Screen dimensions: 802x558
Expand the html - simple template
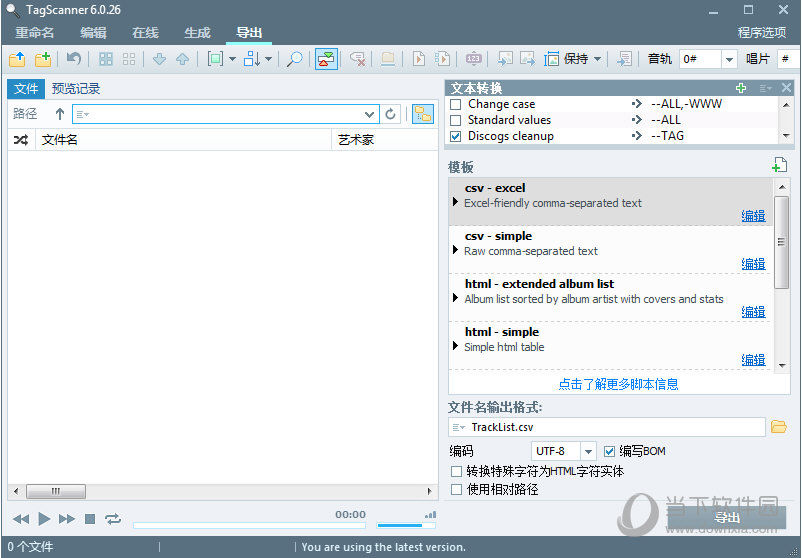455,346
